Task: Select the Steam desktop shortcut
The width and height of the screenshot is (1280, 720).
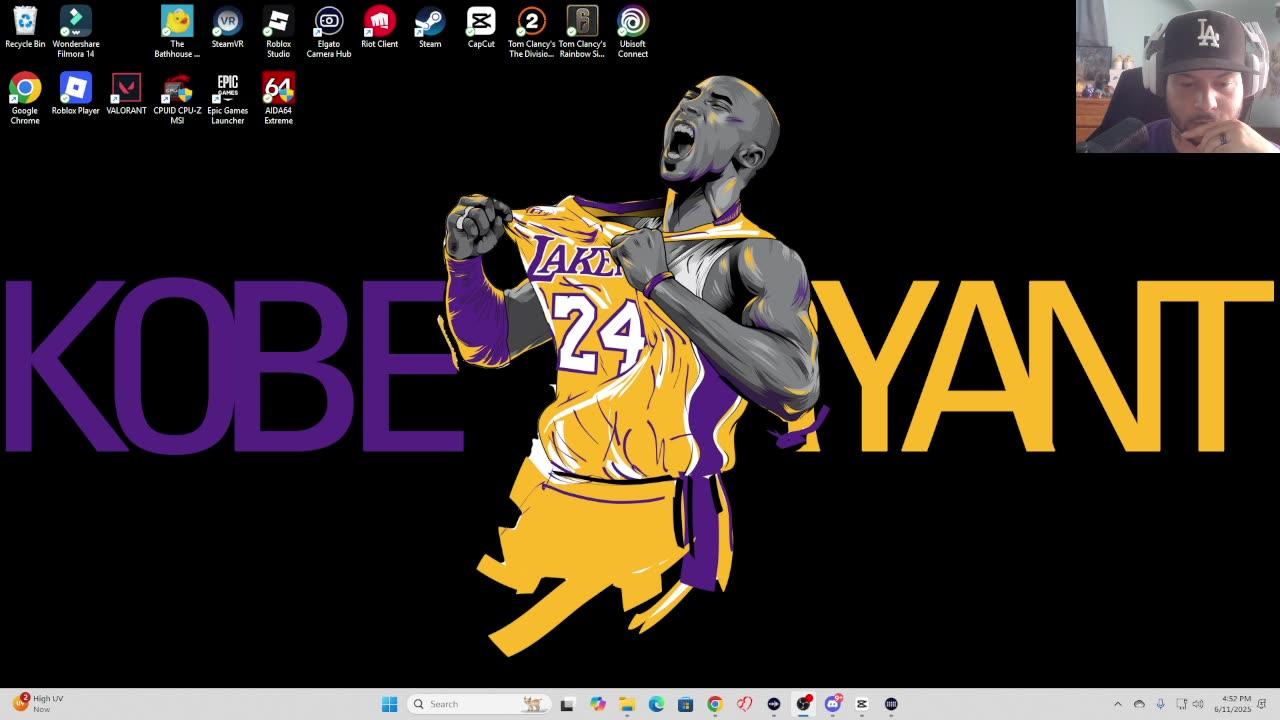Action: [x=430, y=28]
